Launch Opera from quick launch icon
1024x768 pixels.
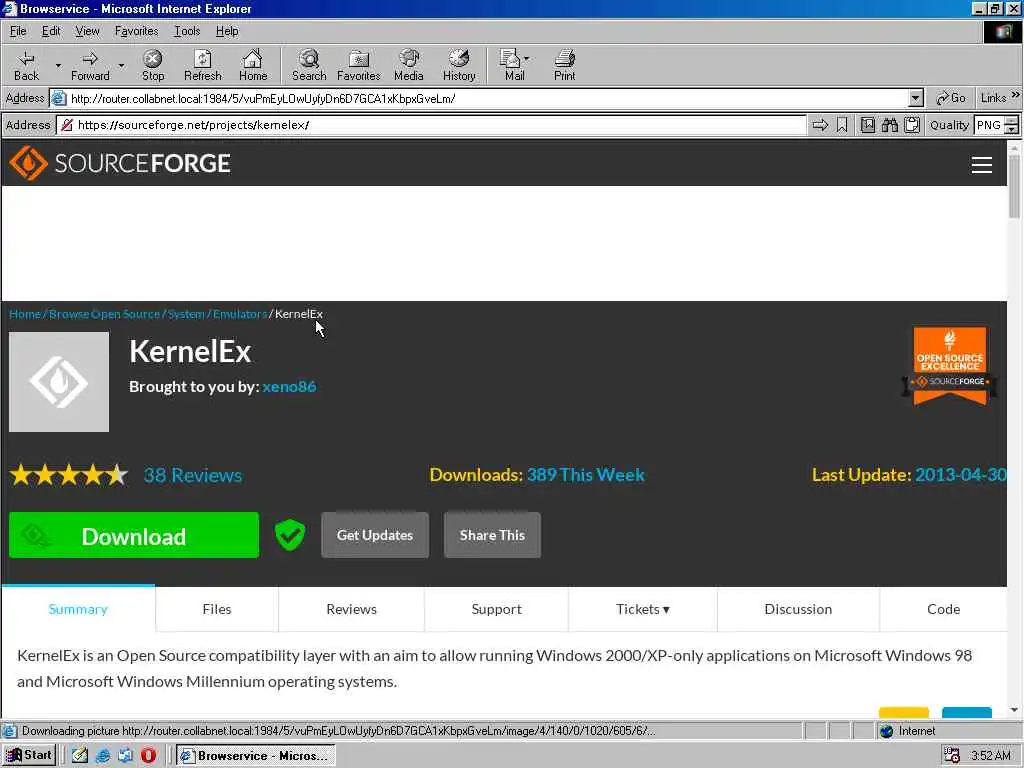tap(148, 756)
